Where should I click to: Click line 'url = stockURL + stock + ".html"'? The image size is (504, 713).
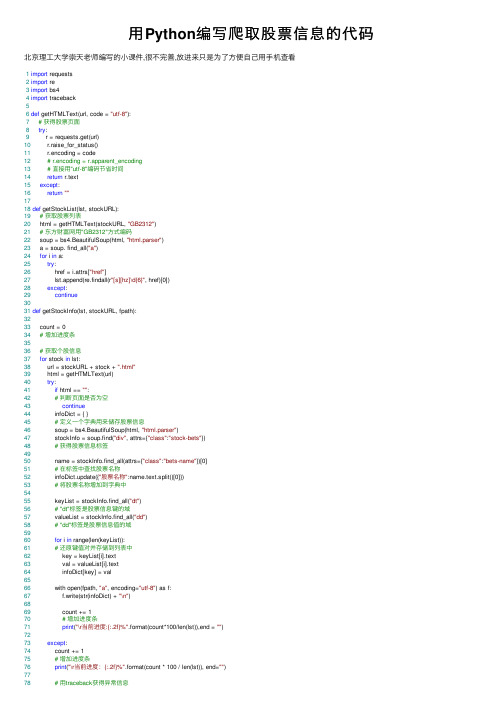pos(91,367)
